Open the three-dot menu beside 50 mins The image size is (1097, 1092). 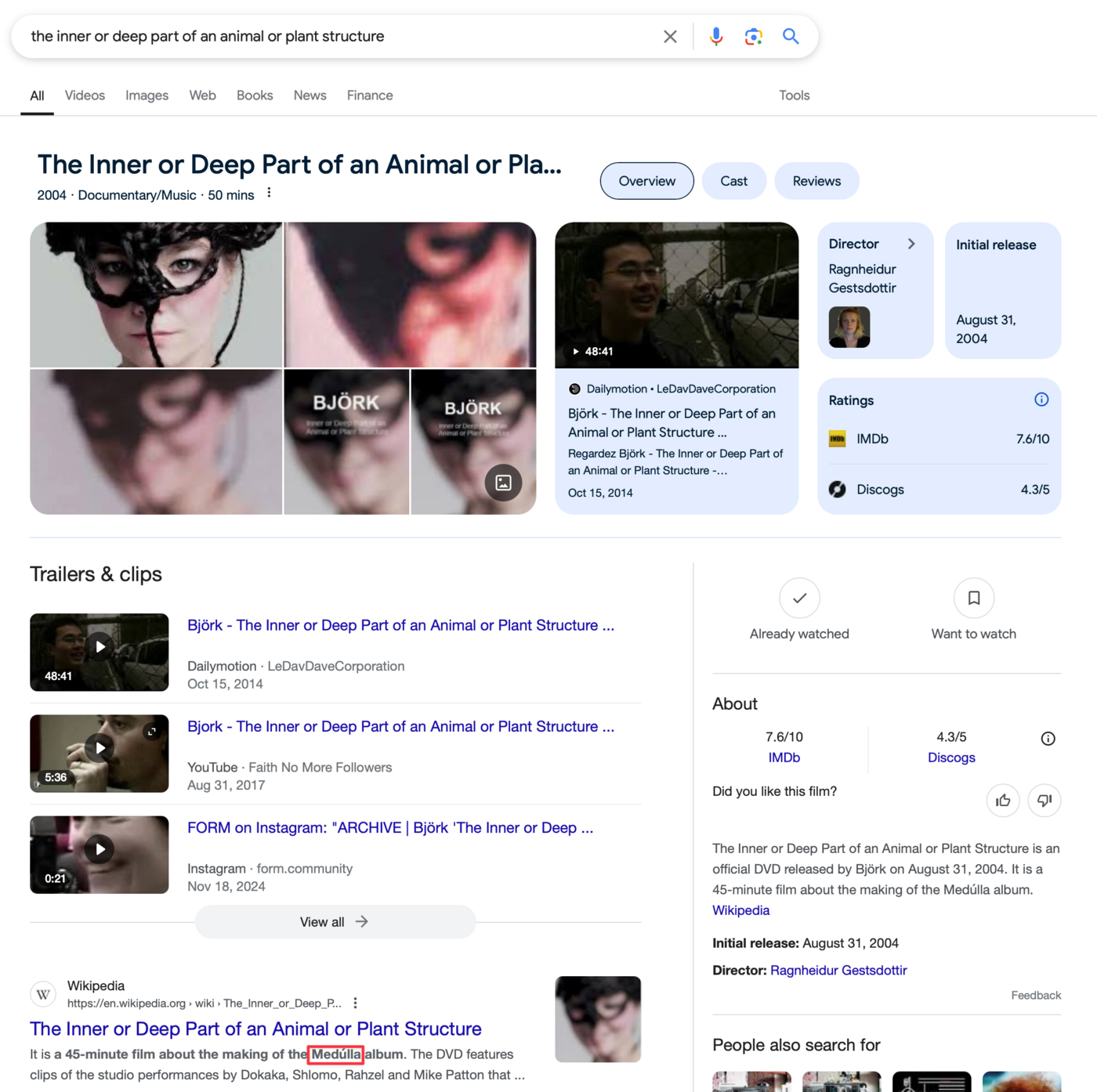coord(269,193)
